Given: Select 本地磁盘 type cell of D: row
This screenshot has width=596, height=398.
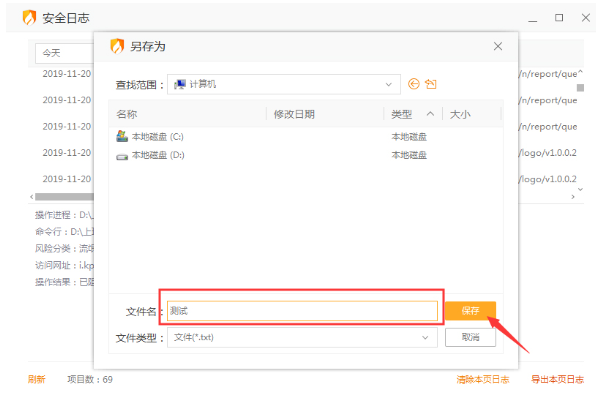Looking at the screenshot, I should 409,155.
